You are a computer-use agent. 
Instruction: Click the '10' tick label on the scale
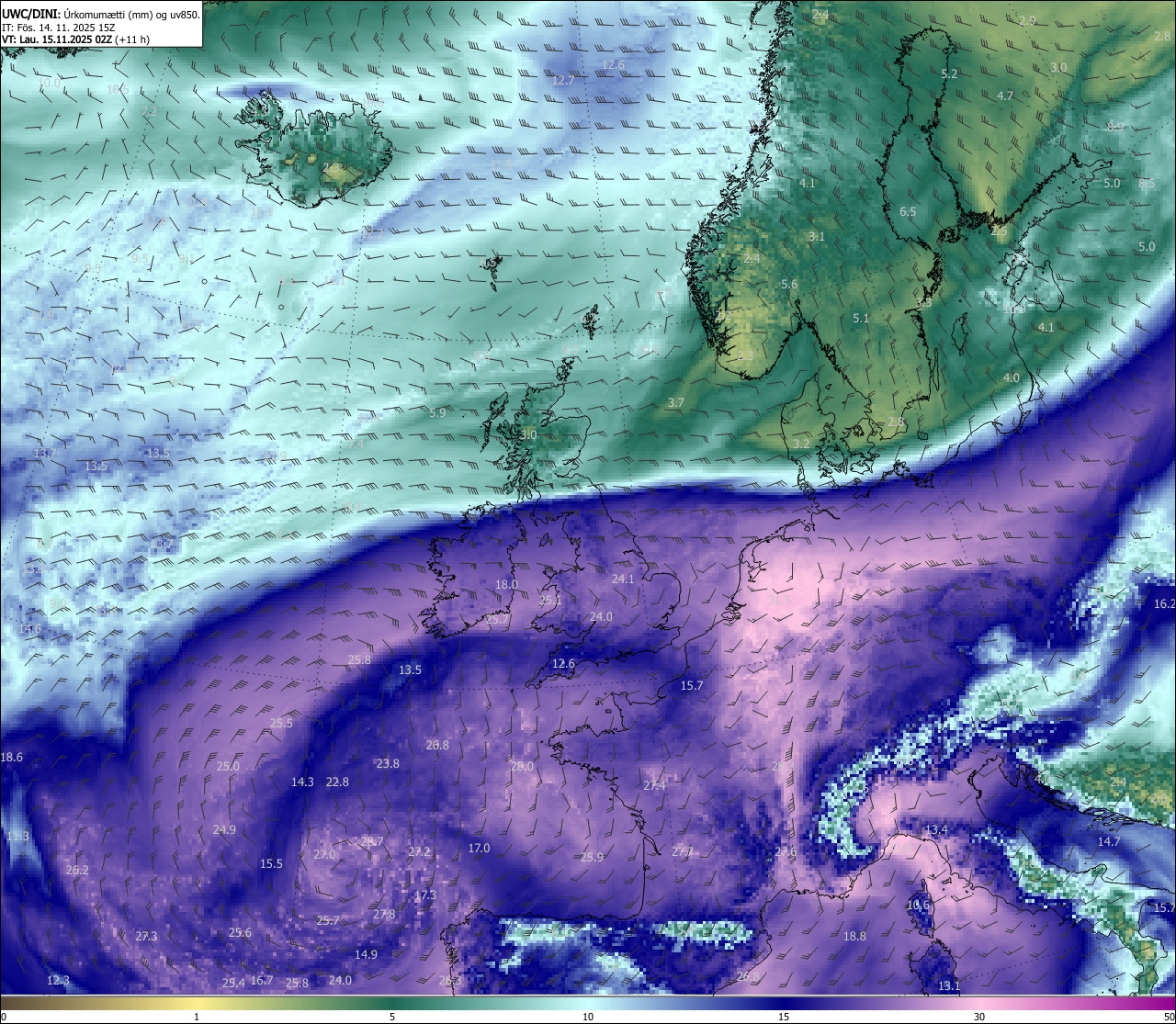click(x=588, y=1017)
